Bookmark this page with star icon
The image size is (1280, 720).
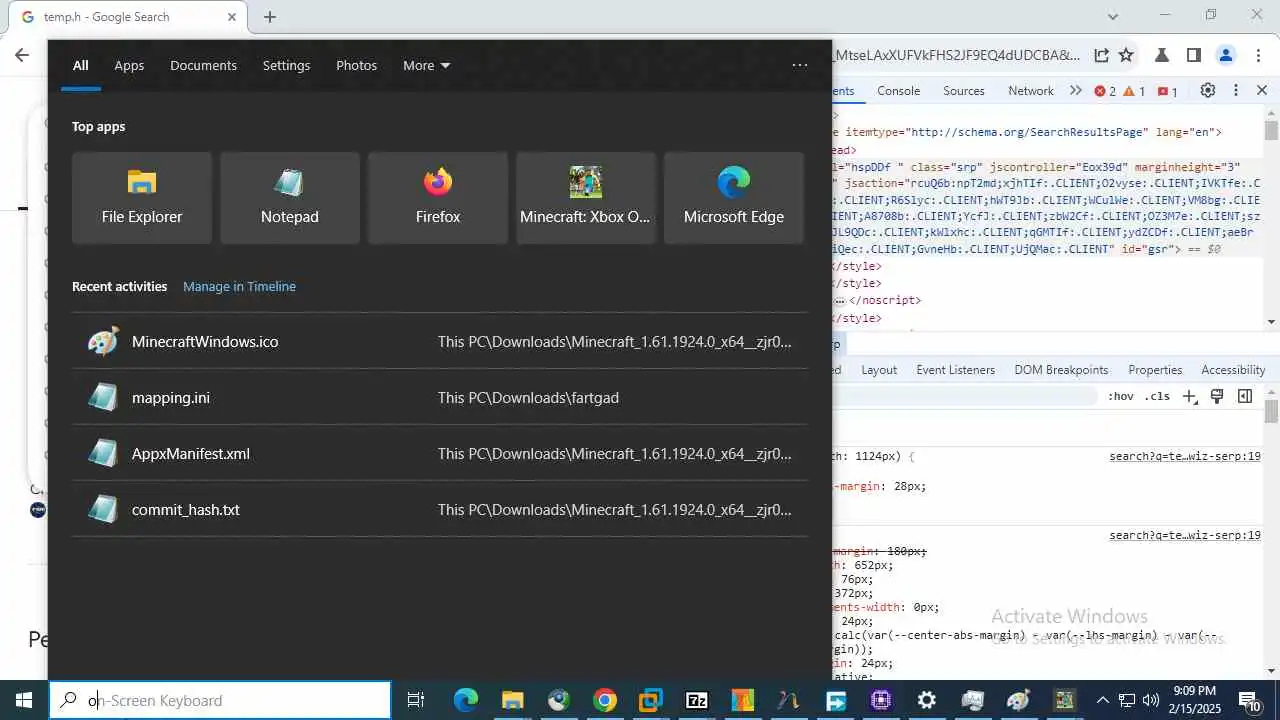(1126, 55)
